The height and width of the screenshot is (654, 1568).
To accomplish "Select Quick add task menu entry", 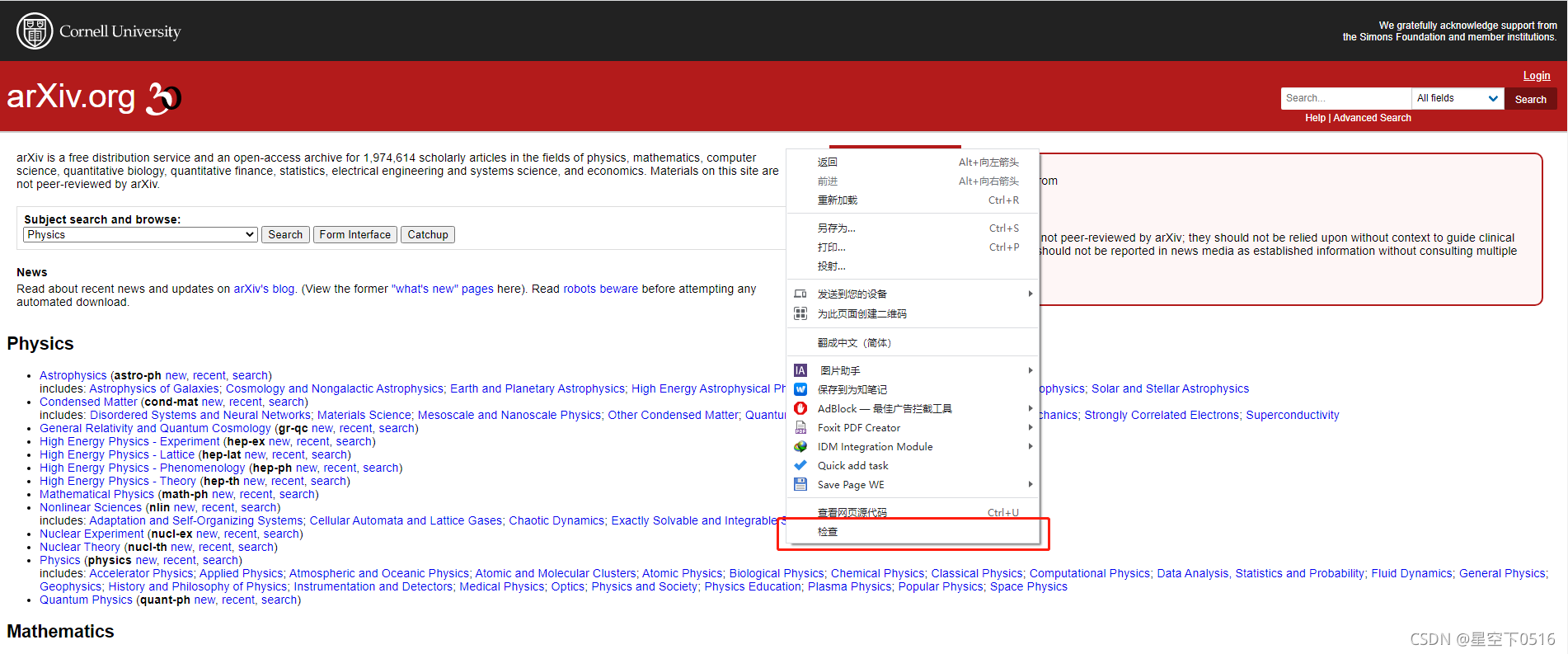I will coord(913,465).
